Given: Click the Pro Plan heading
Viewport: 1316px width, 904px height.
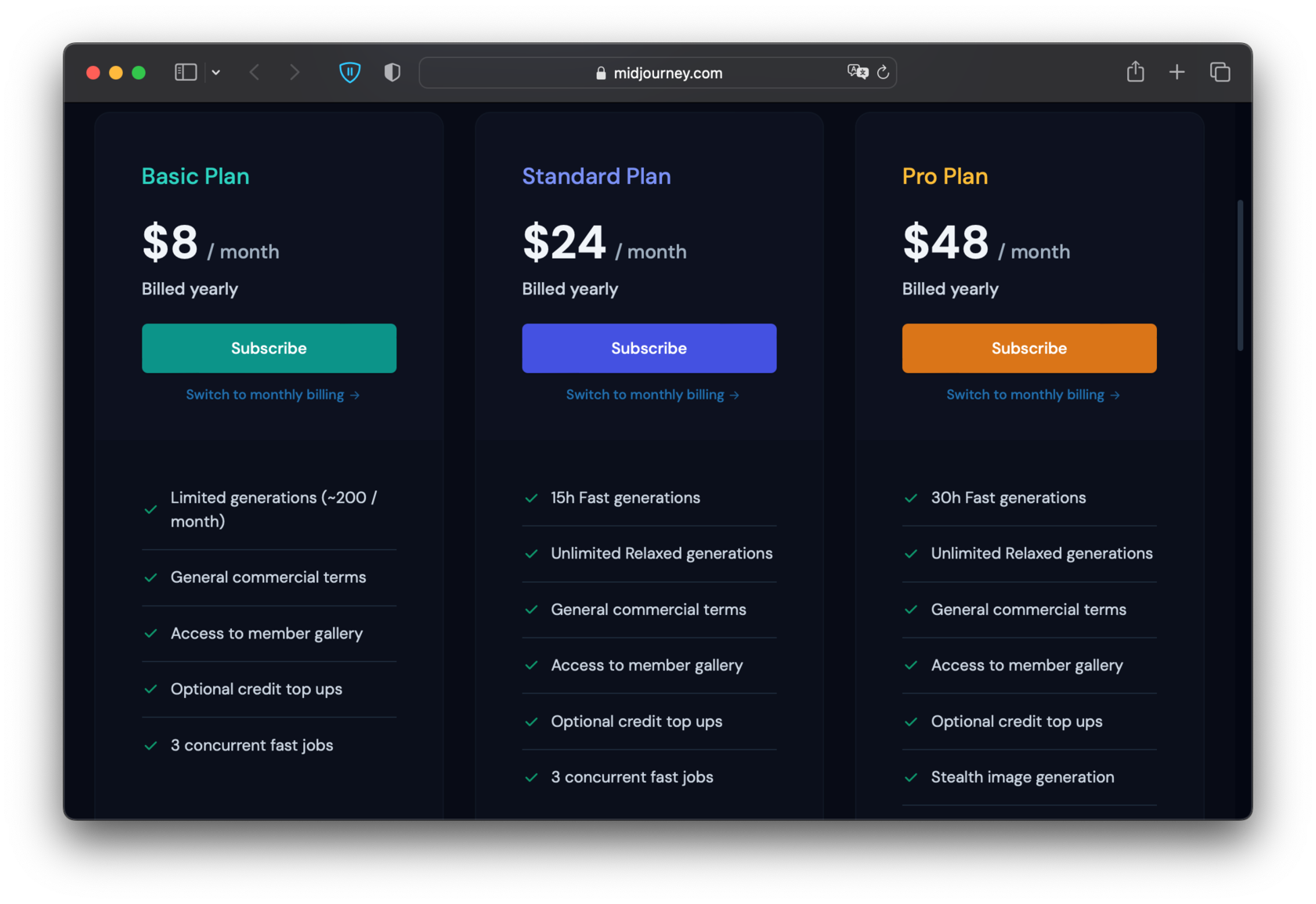Looking at the screenshot, I should 945,176.
